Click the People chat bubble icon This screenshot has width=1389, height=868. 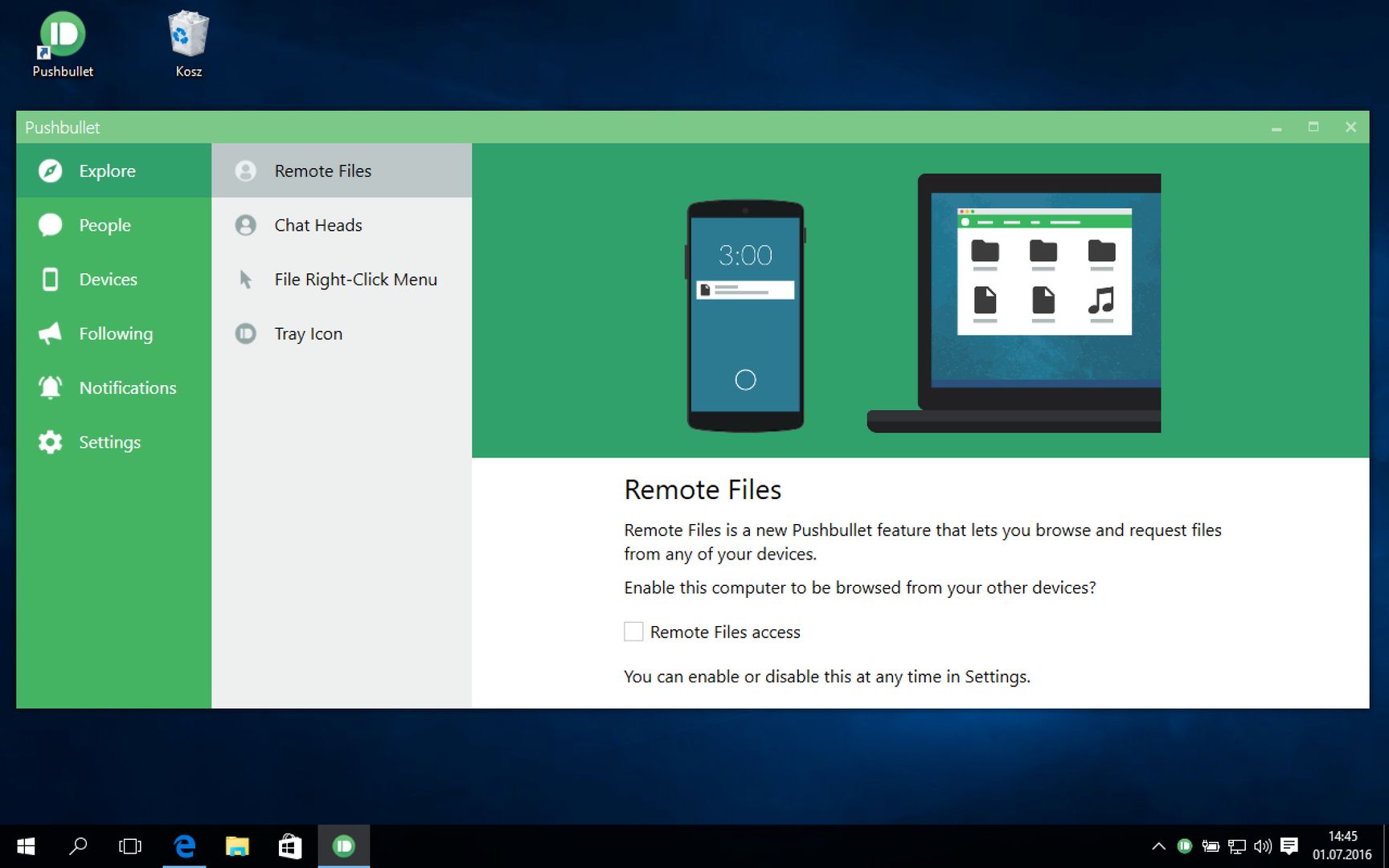click(x=50, y=225)
